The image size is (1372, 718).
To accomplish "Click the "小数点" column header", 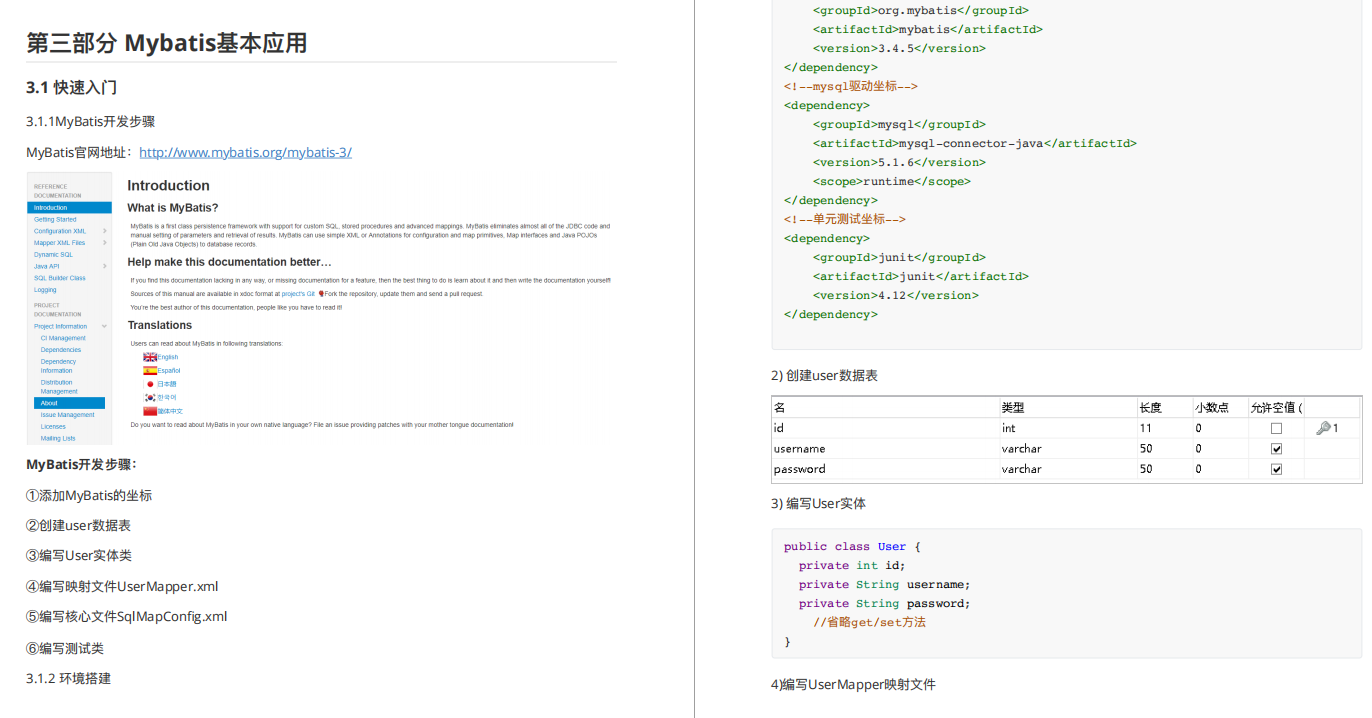I will (x=1212, y=408).
